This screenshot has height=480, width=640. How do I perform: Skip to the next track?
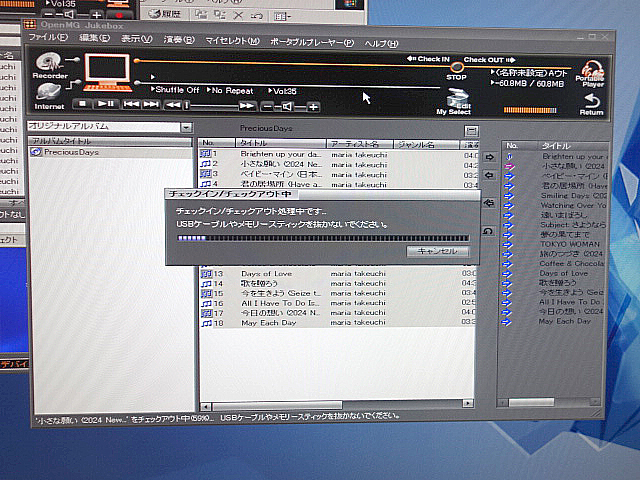(151, 104)
